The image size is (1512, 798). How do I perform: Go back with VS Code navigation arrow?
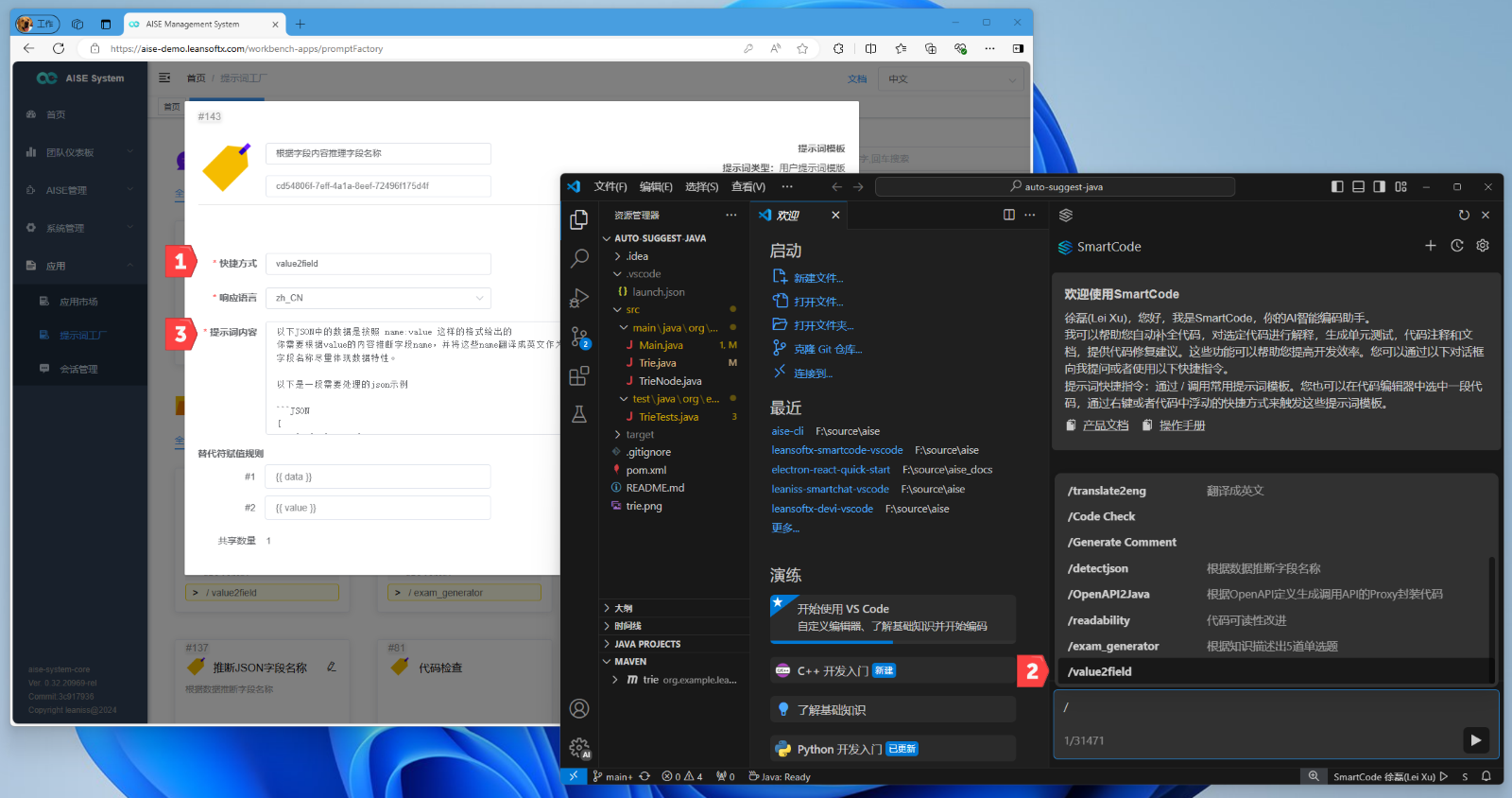836,187
